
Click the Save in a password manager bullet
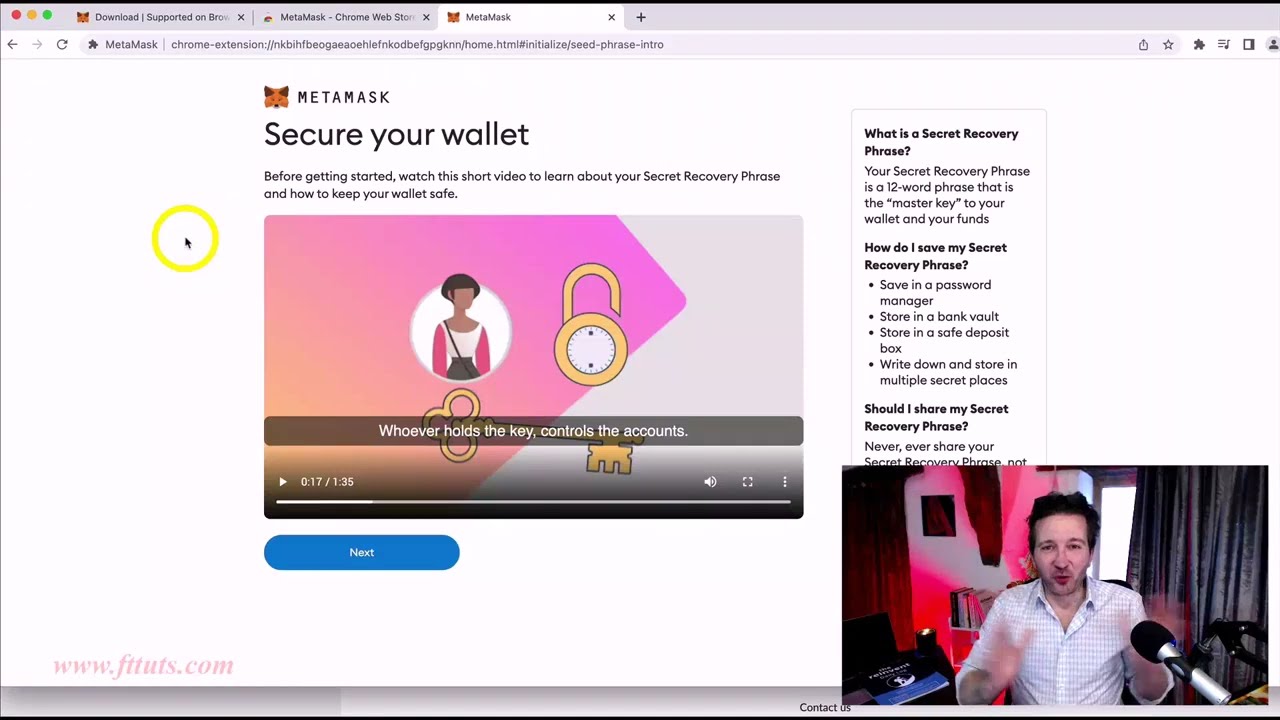(x=935, y=293)
